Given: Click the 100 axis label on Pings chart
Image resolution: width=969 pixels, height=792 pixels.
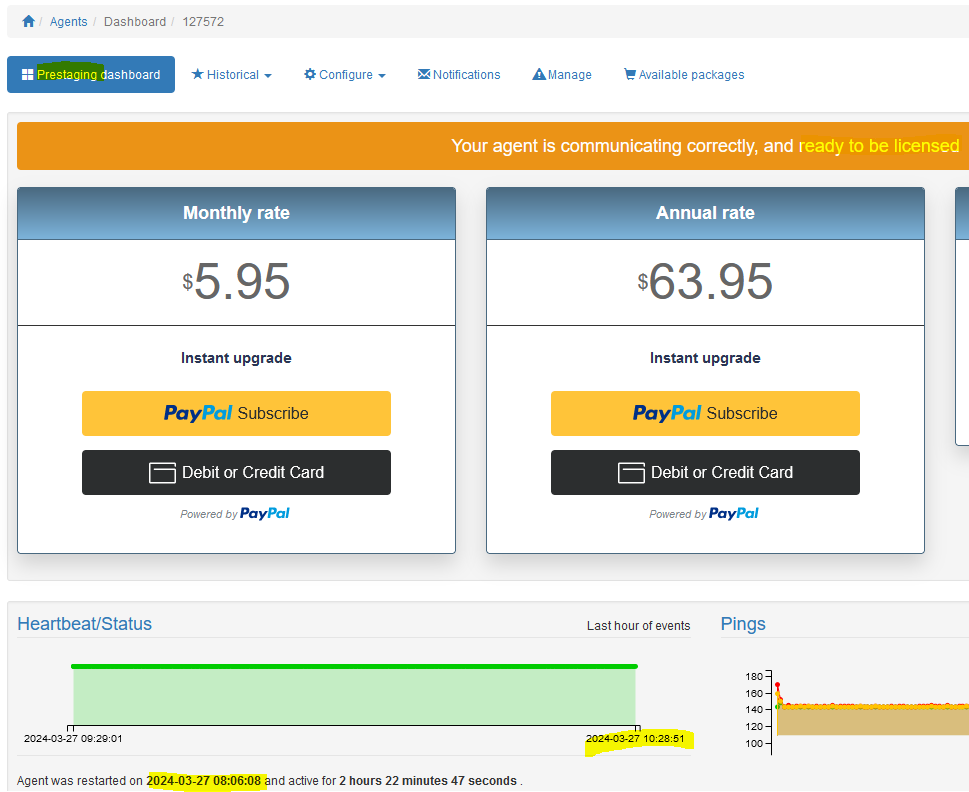Looking at the screenshot, I should pos(754,744).
